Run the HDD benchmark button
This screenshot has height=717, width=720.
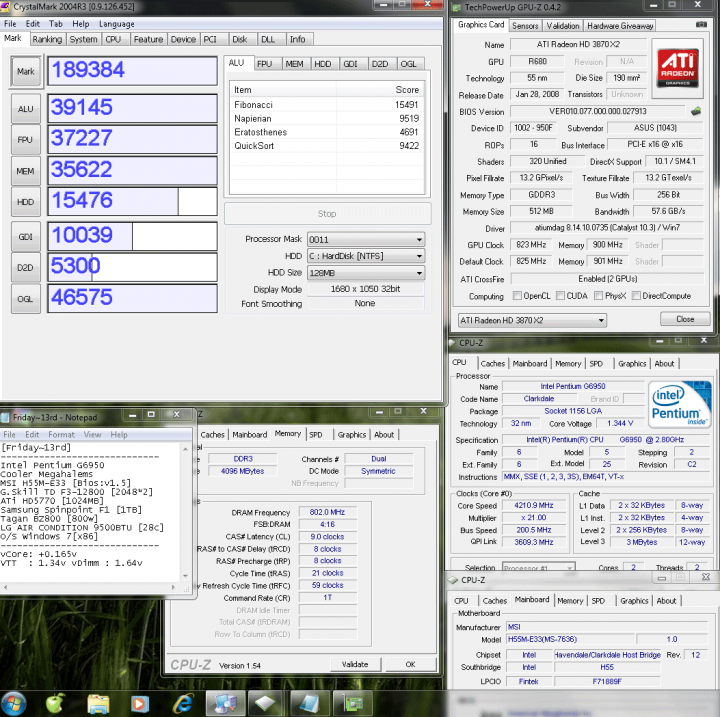tap(26, 202)
